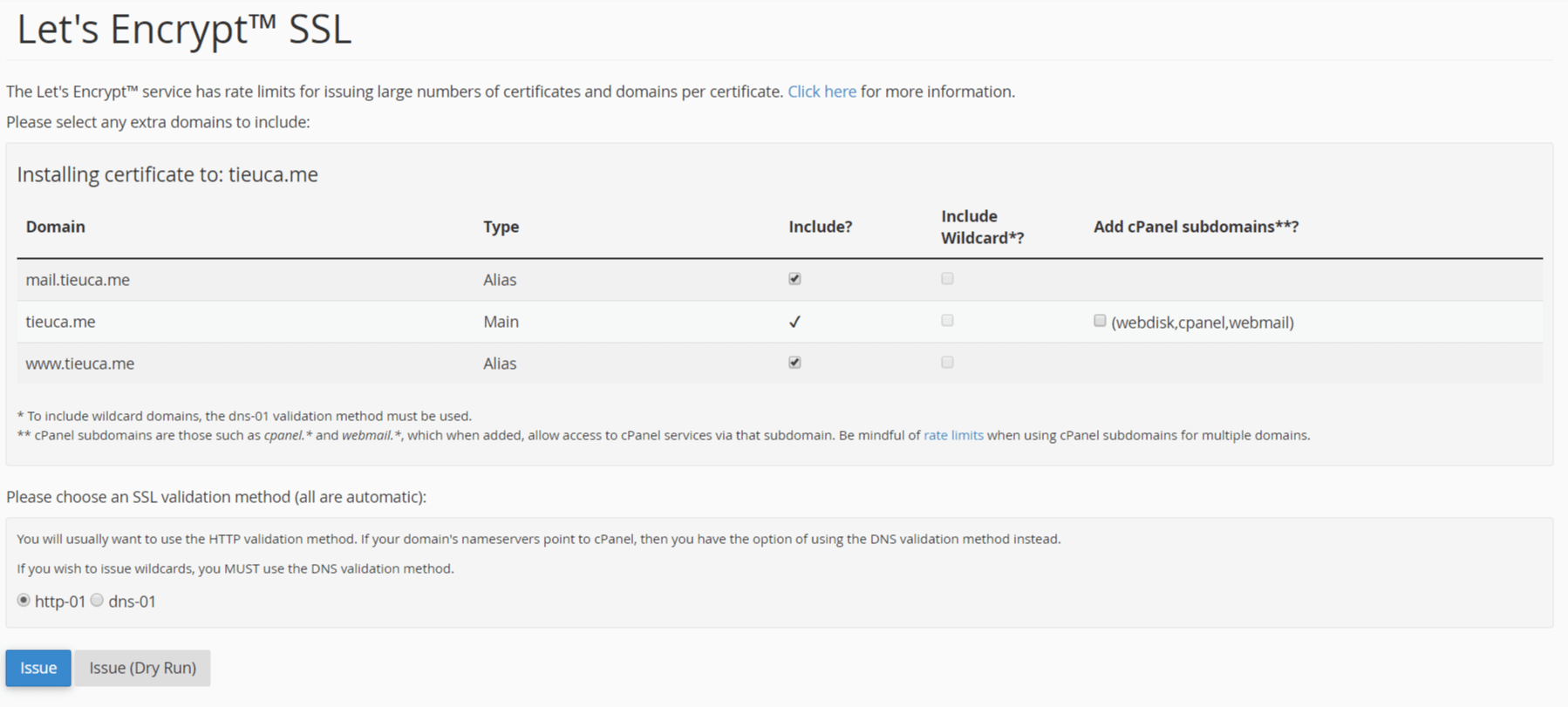Click the 'Include Wildcard*?' column header
The height and width of the screenshot is (707, 1568).
click(982, 227)
